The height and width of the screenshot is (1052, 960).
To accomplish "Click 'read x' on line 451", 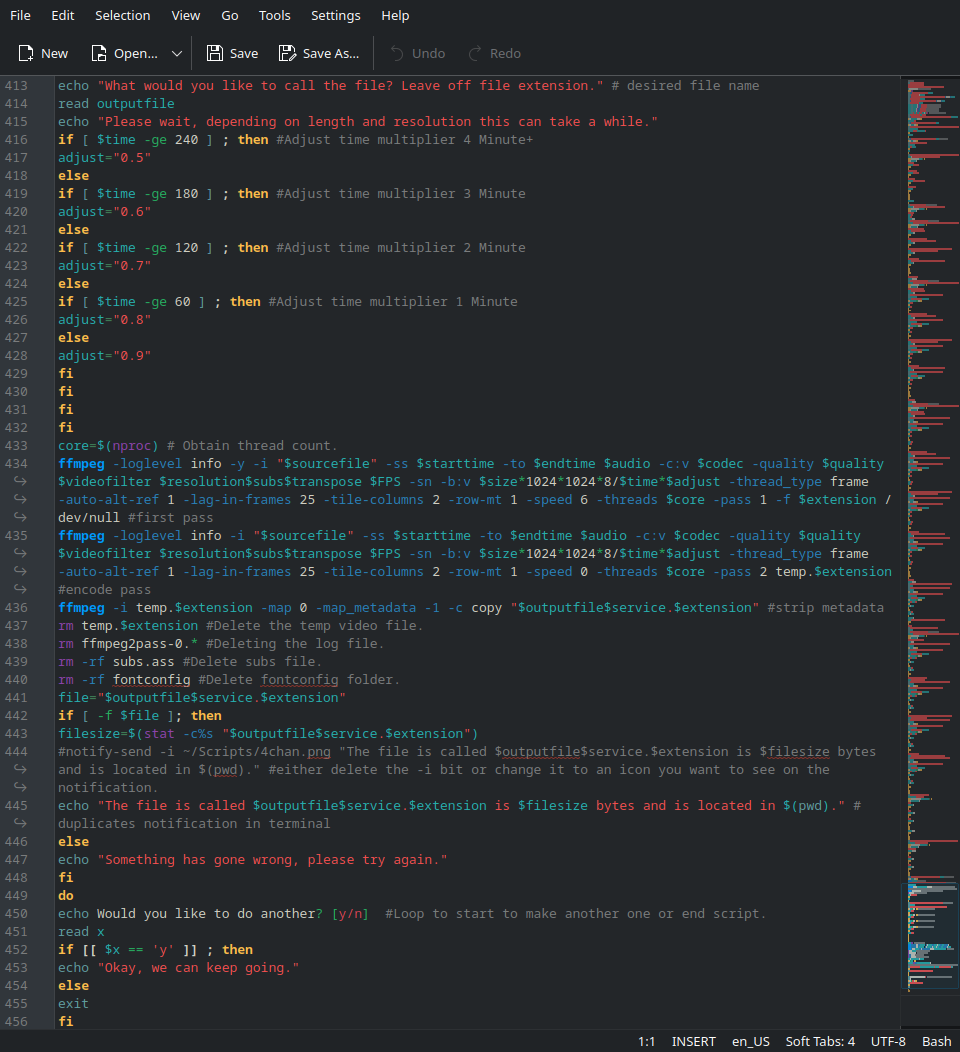I will point(81,931).
